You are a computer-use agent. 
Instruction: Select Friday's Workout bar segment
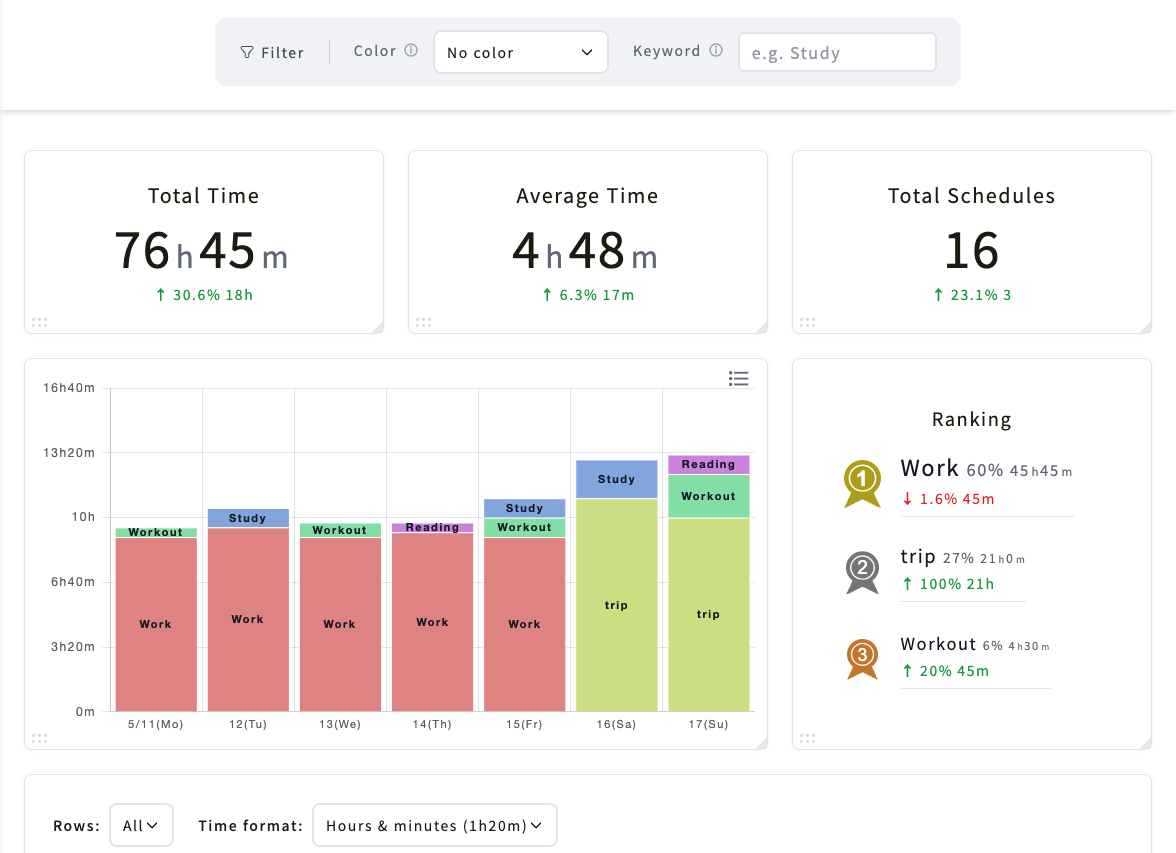click(524, 527)
